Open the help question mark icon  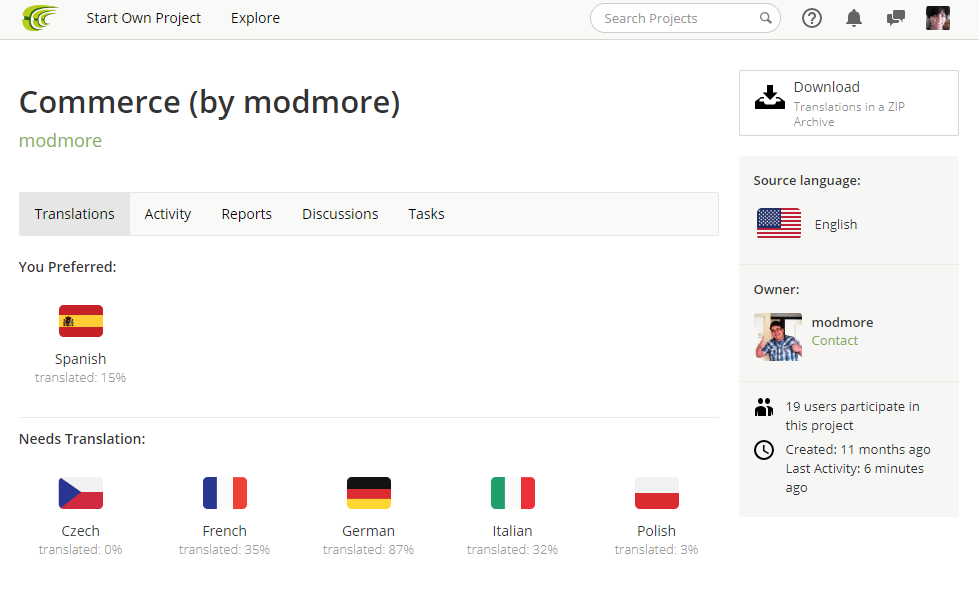[812, 18]
